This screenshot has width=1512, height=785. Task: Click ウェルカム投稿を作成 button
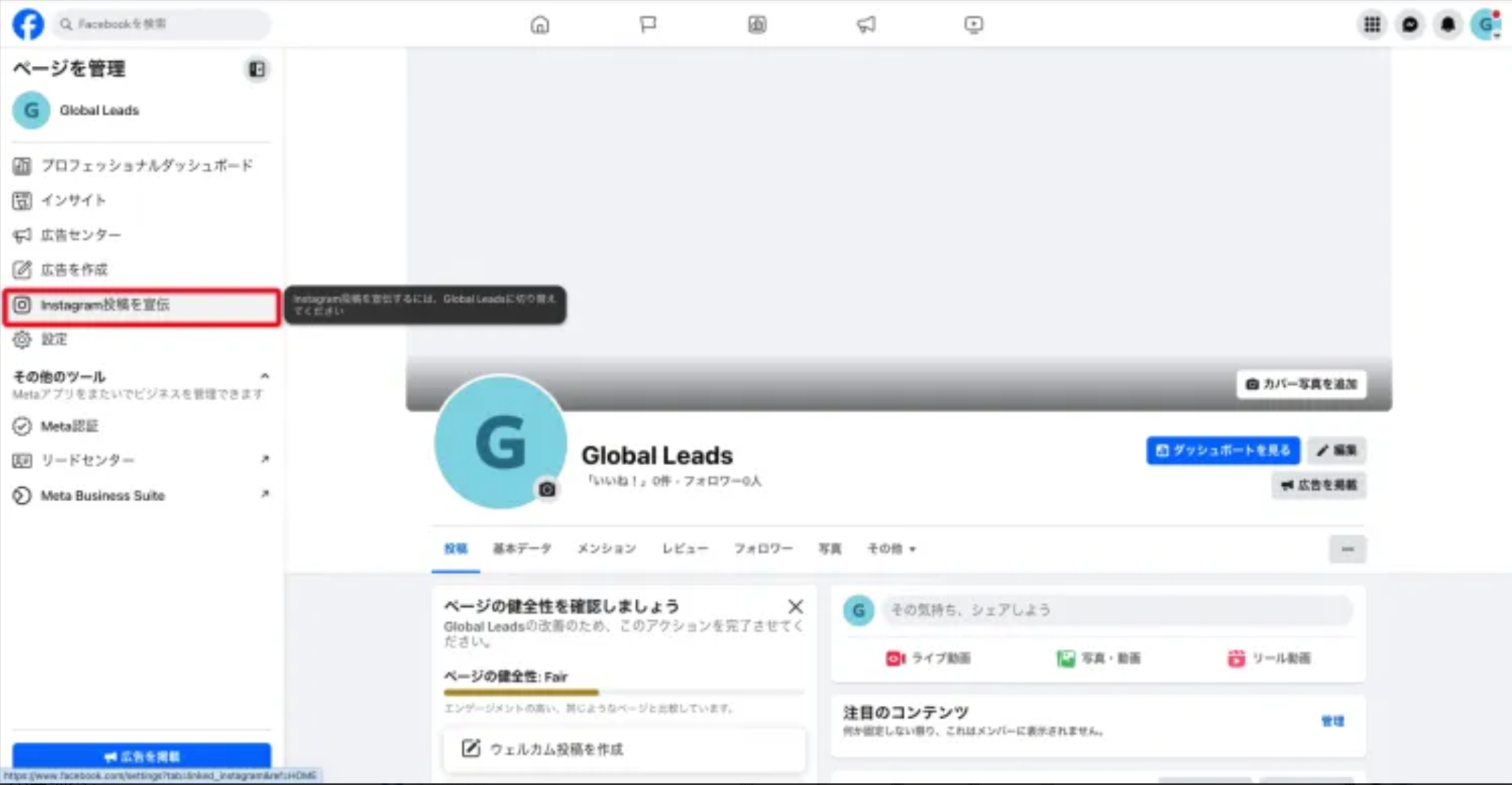click(x=624, y=749)
